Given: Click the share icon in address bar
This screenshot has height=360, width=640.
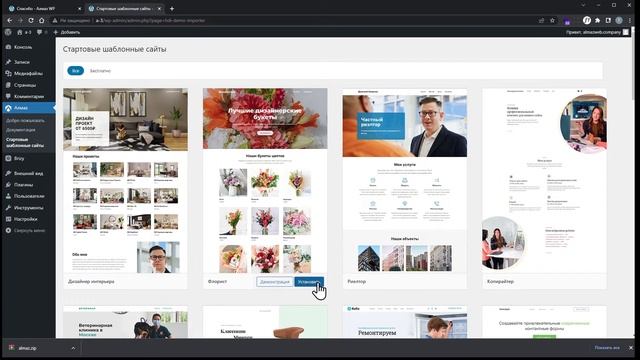Looking at the screenshot, I should (x=541, y=20).
